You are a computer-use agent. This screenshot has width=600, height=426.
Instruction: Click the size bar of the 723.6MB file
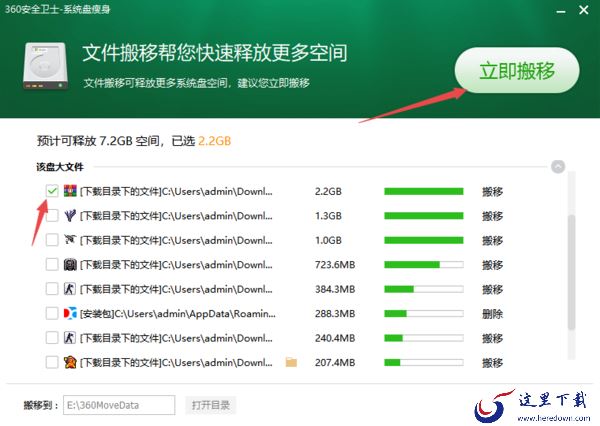click(x=424, y=264)
